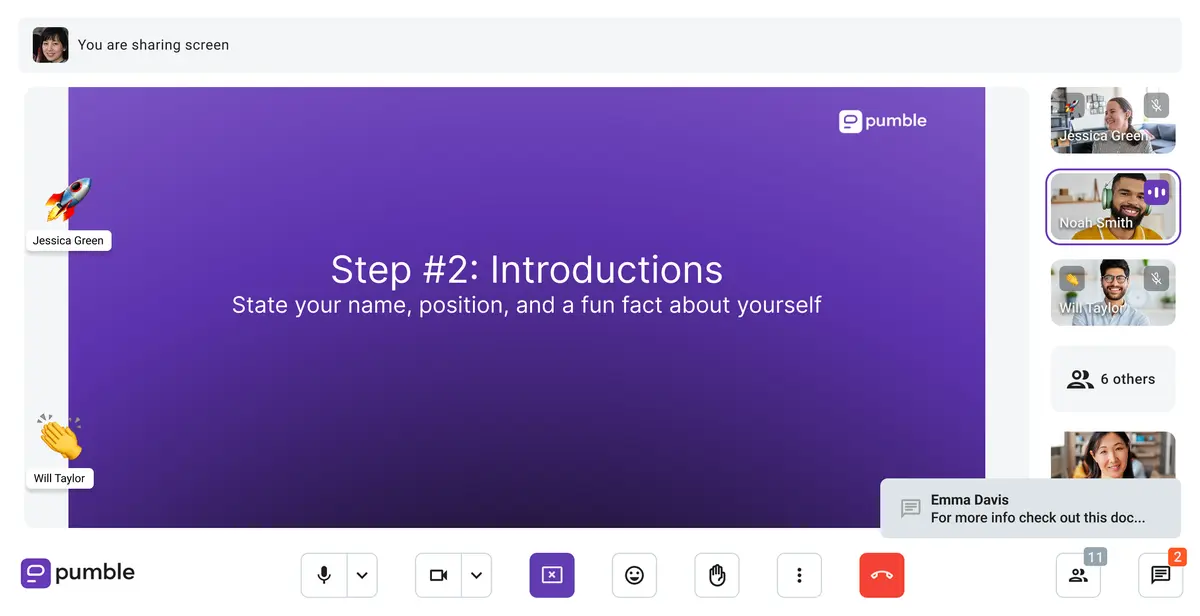Unmute Jessica Green's muted microphone indicator
Viewport: 1200px width, 616px height.
(1156, 105)
